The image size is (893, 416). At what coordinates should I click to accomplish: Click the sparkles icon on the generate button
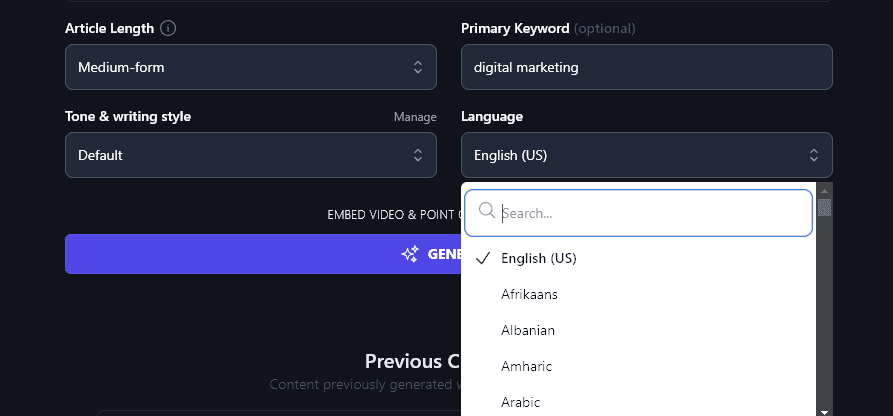point(410,254)
